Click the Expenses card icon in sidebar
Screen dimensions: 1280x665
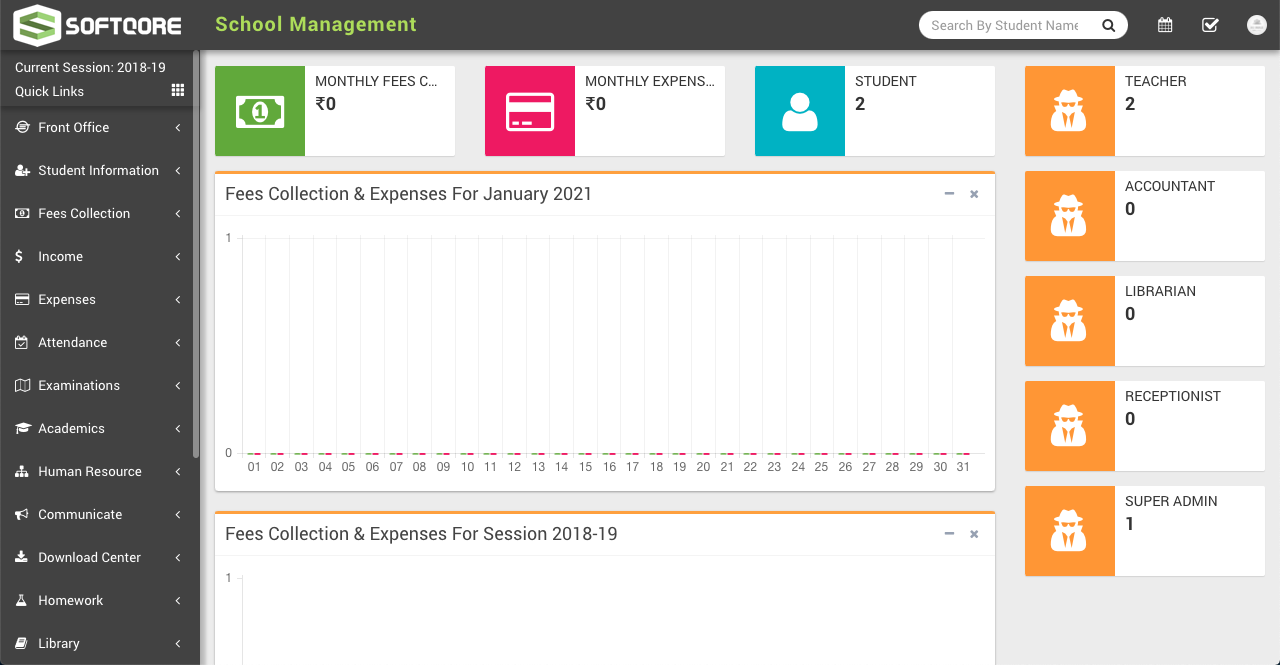tap(22, 299)
